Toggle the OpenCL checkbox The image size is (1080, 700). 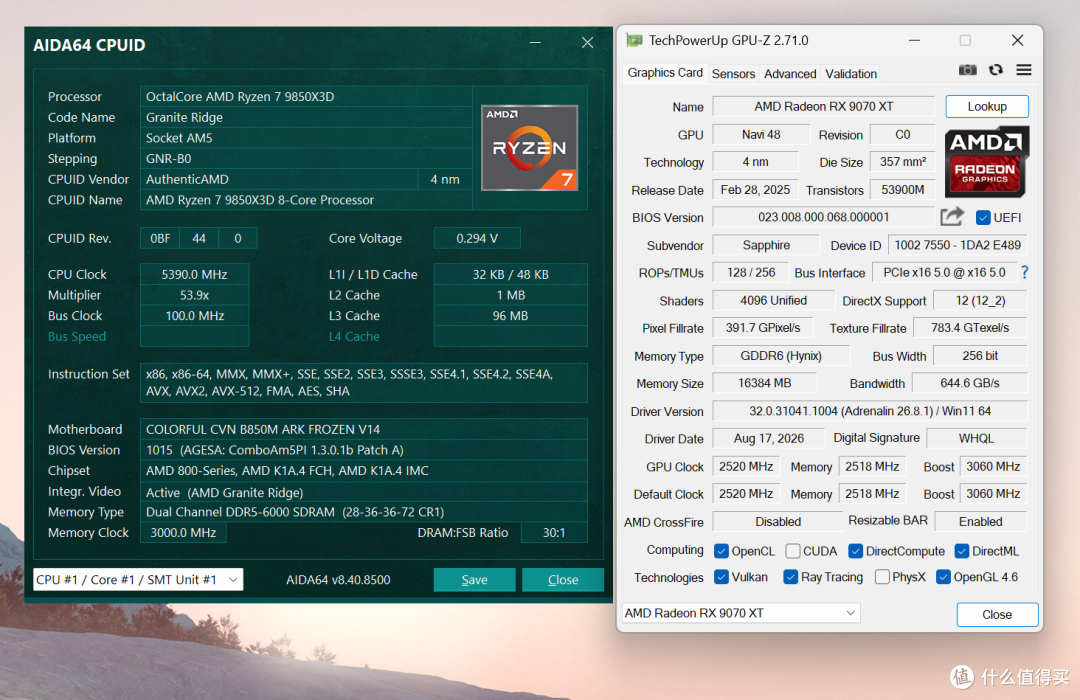click(x=721, y=551)
